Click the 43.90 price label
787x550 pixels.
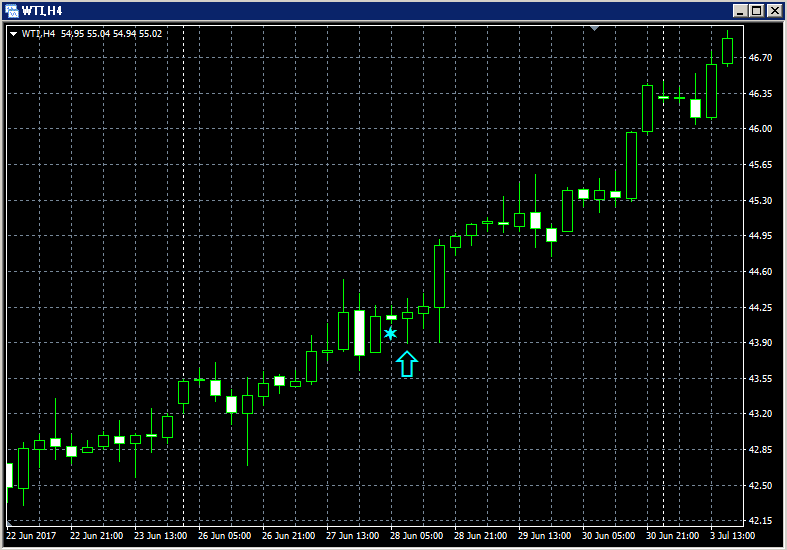(x=760, y=342)
